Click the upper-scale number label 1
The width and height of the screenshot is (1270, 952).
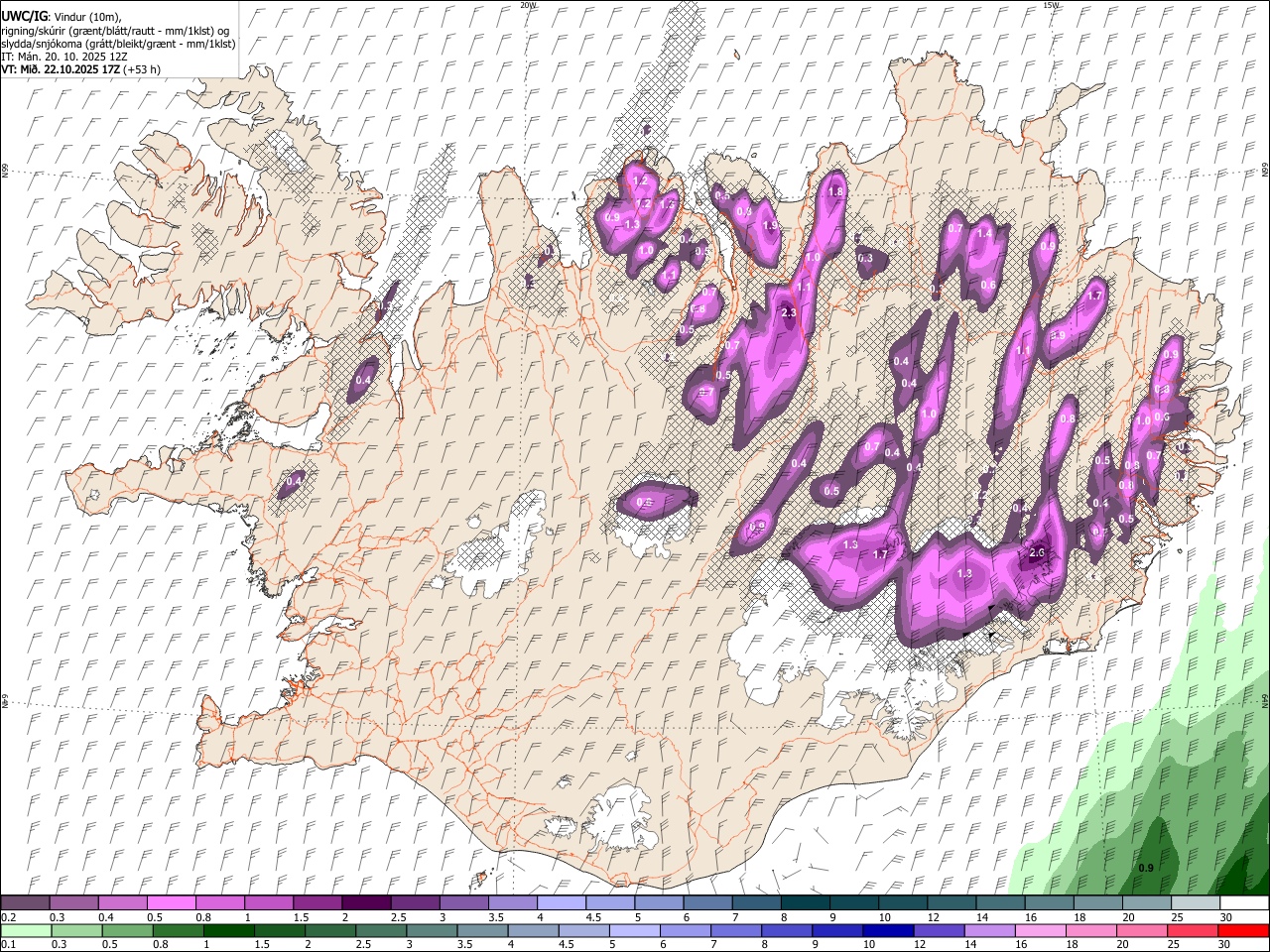(x=247, y=917)
